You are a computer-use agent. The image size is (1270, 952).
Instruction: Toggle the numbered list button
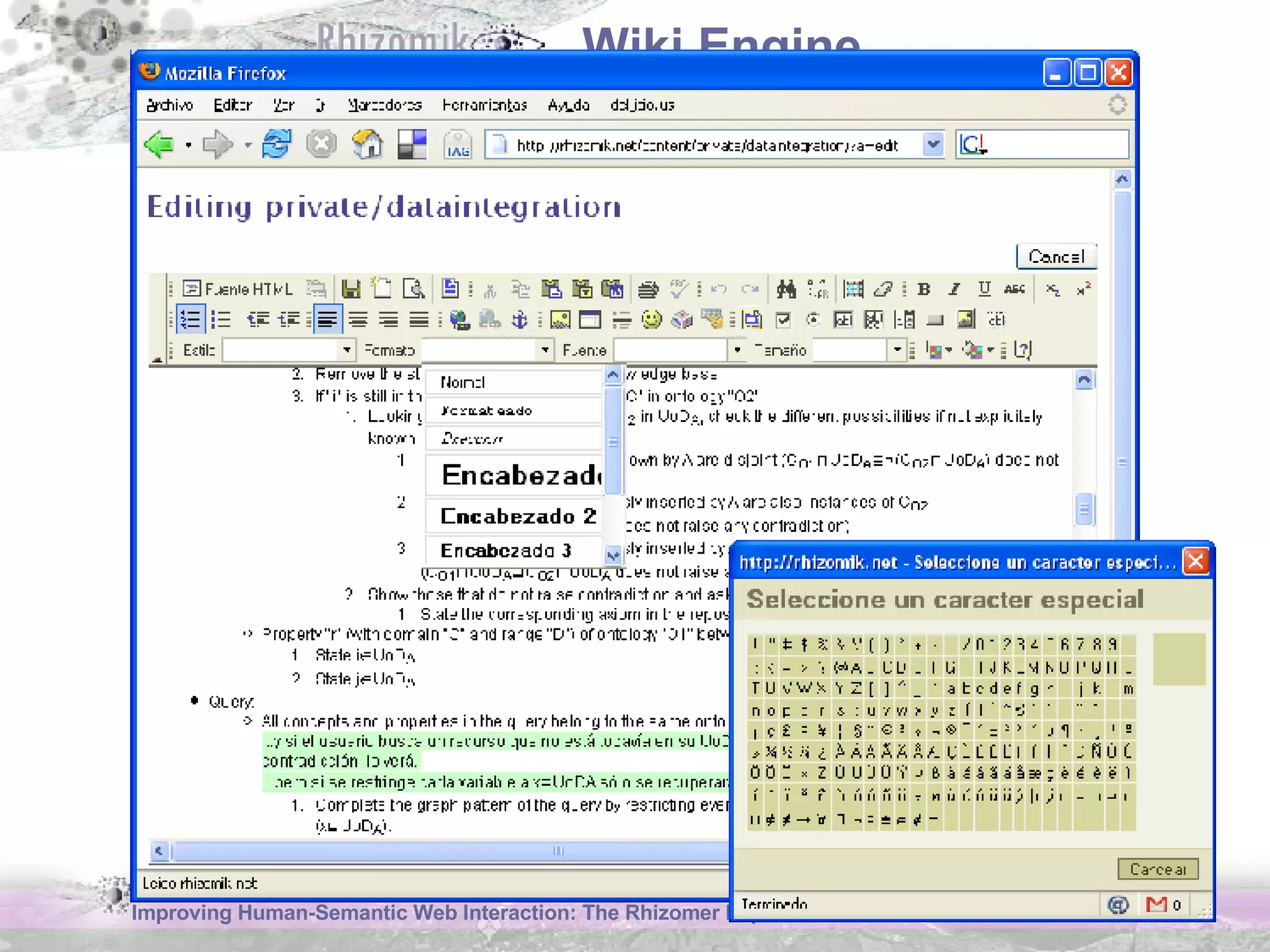[x=190, y=320]
